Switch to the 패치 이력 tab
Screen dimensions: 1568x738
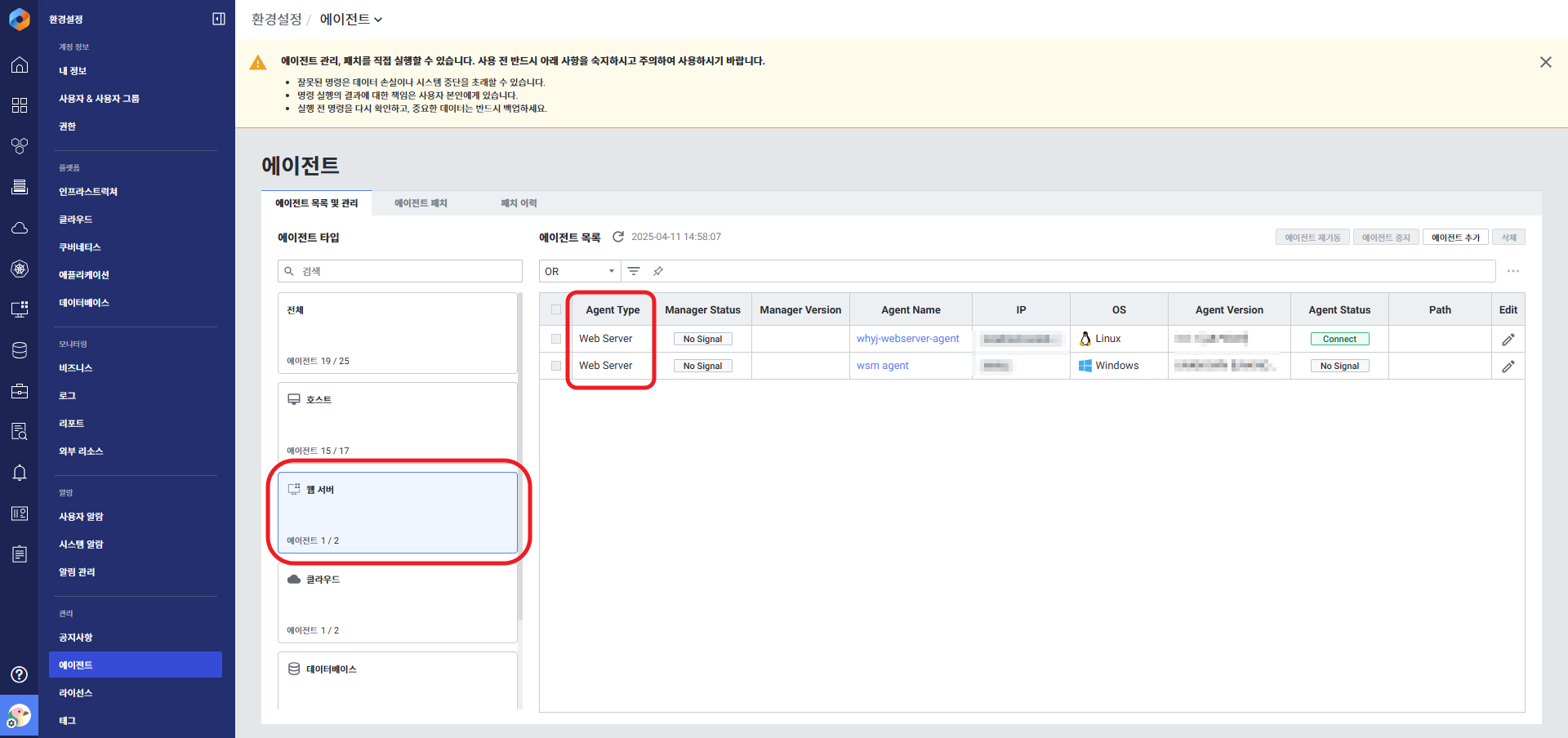click(519, 203)
